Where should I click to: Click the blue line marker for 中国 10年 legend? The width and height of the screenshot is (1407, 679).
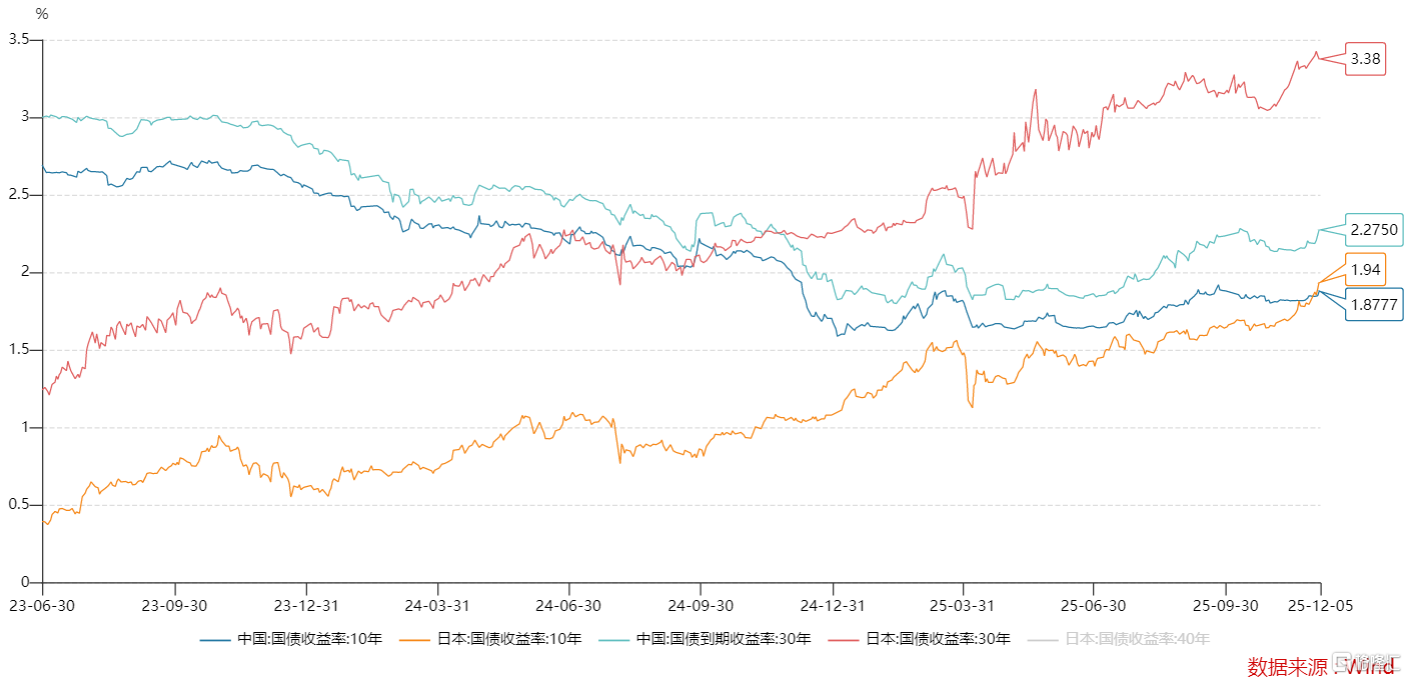point(216,638)
